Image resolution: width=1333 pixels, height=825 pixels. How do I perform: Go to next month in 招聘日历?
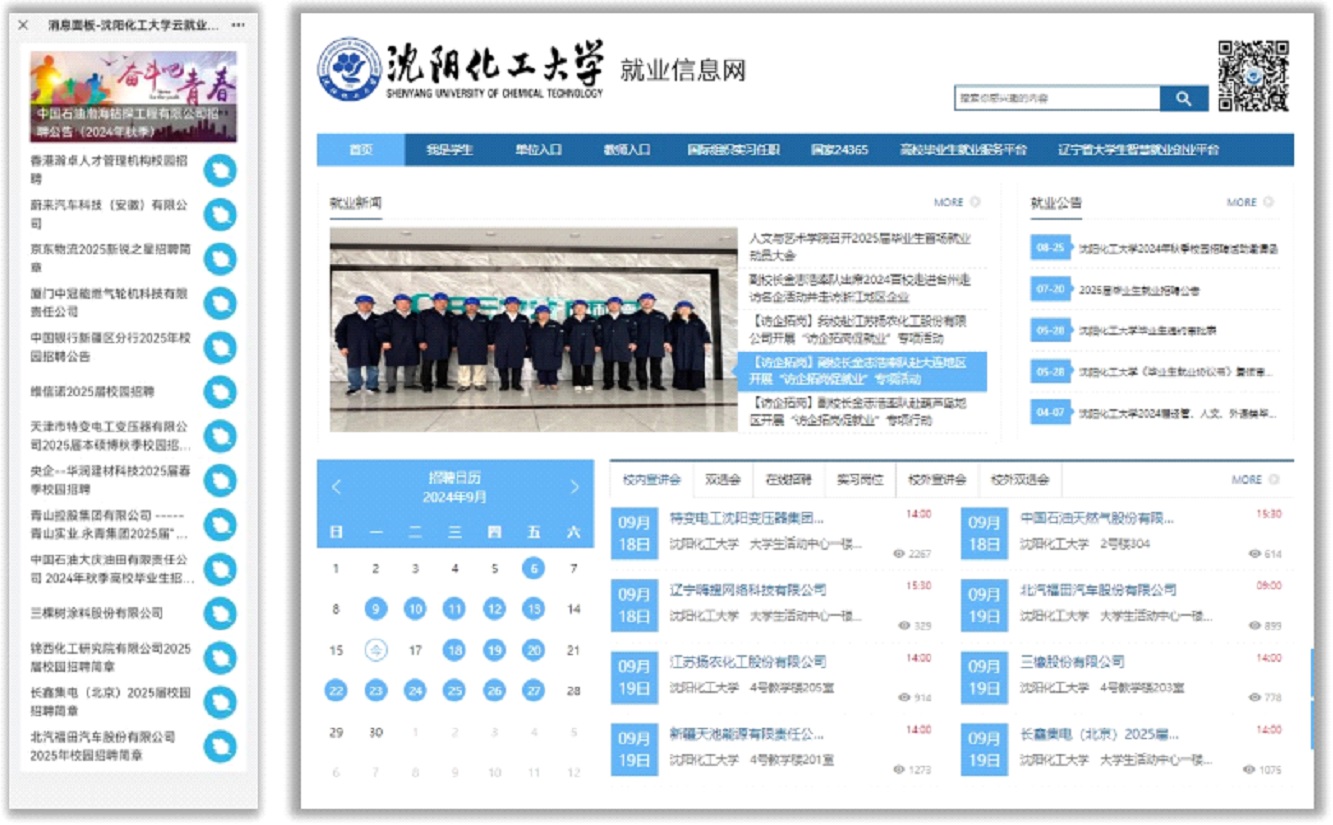tap(574, 487)
